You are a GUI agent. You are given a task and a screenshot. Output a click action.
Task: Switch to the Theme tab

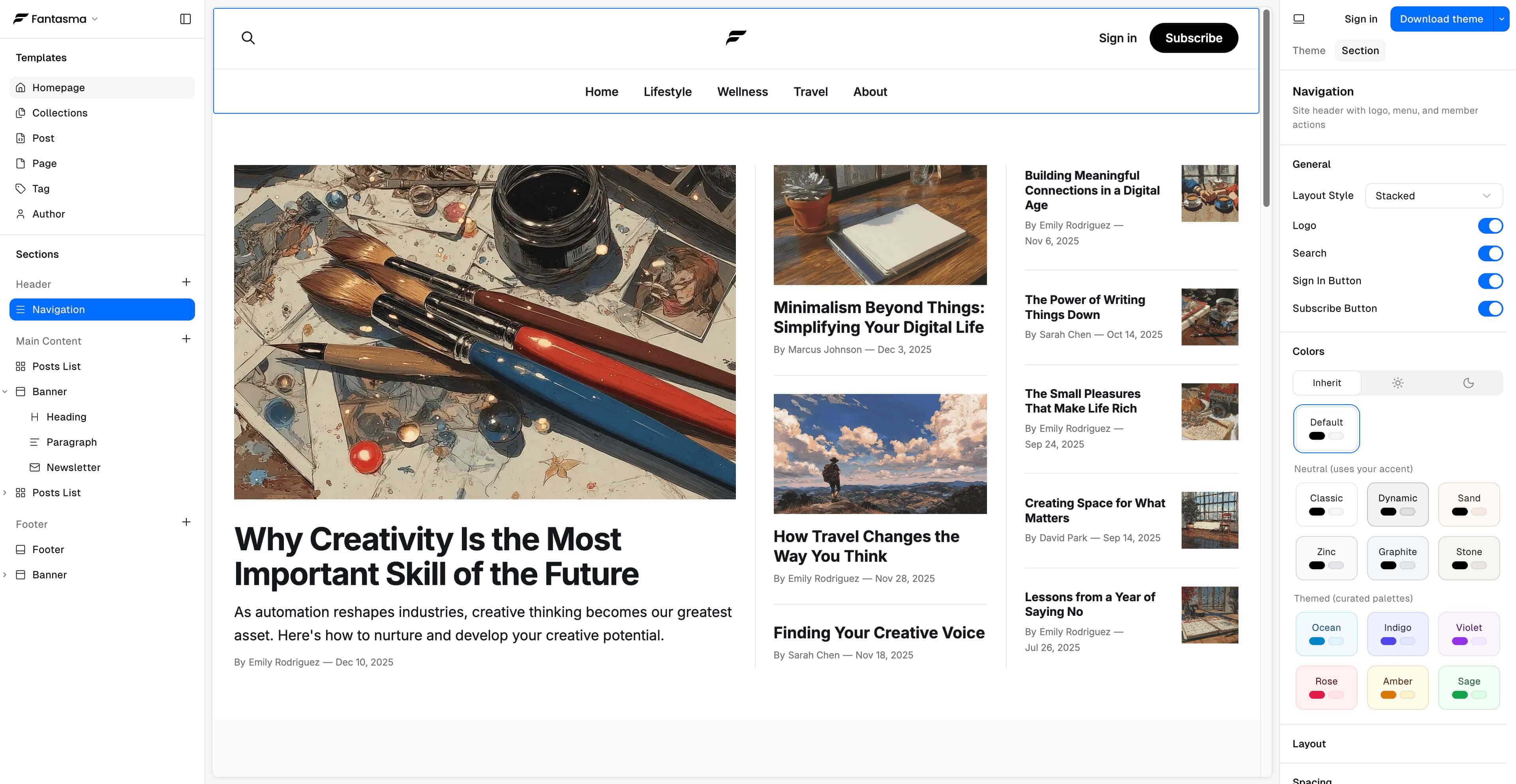1308,50
